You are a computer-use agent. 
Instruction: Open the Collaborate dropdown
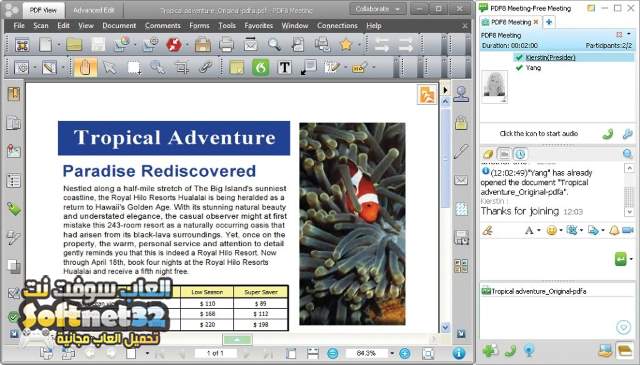coord(378,9)
